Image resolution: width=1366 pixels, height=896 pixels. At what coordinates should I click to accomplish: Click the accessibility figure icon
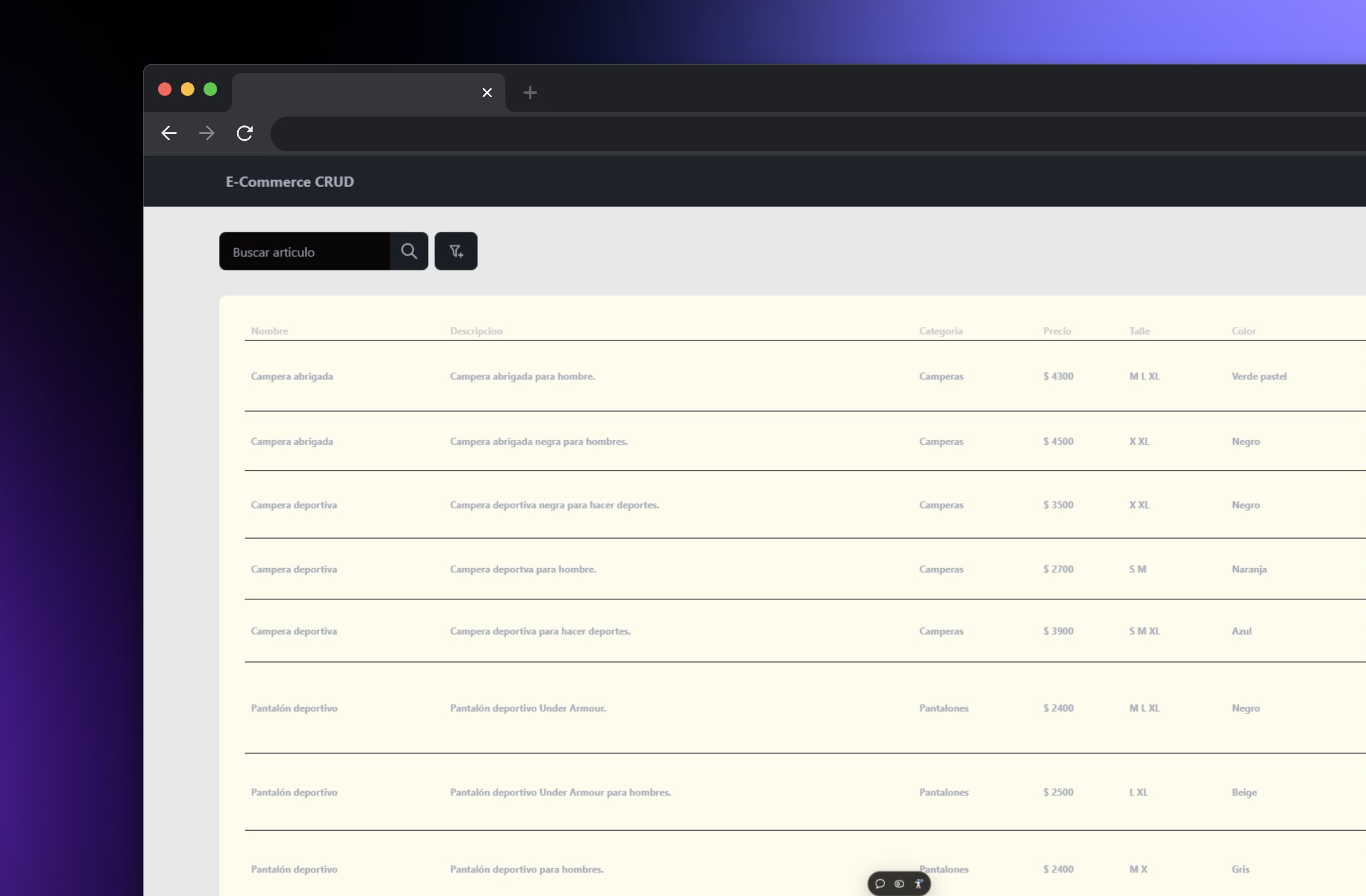tap(918, 884)
